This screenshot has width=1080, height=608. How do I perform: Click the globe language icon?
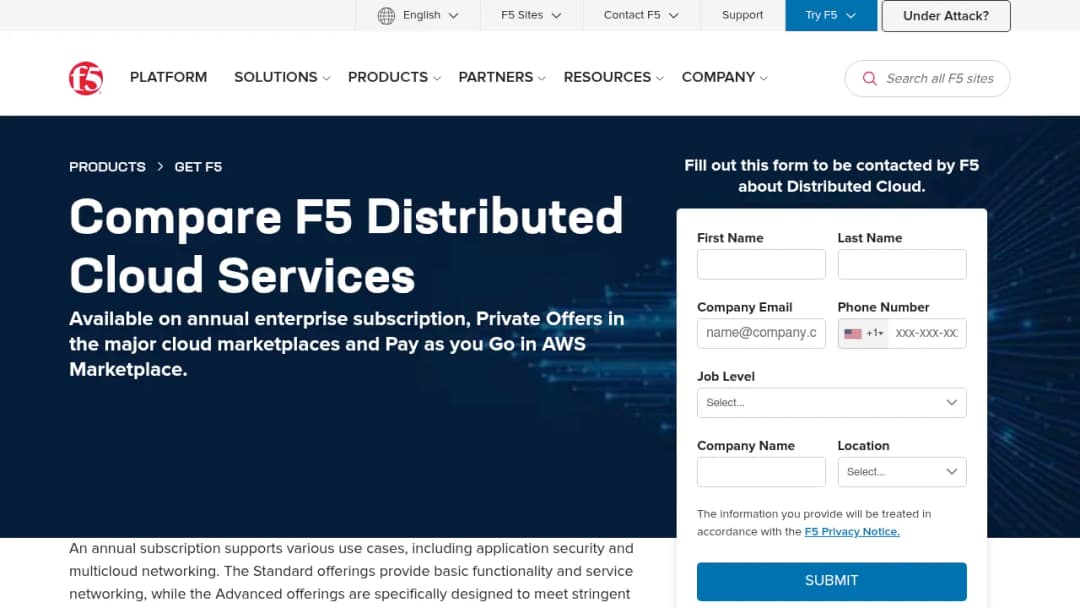coord(386,15)
